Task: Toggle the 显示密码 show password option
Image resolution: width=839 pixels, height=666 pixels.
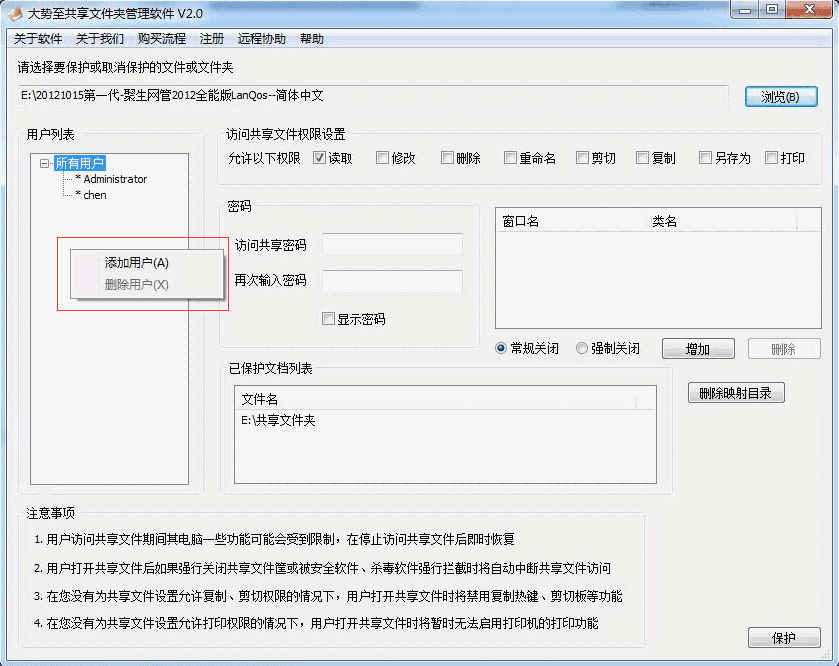Action: (x=326, y=318)
